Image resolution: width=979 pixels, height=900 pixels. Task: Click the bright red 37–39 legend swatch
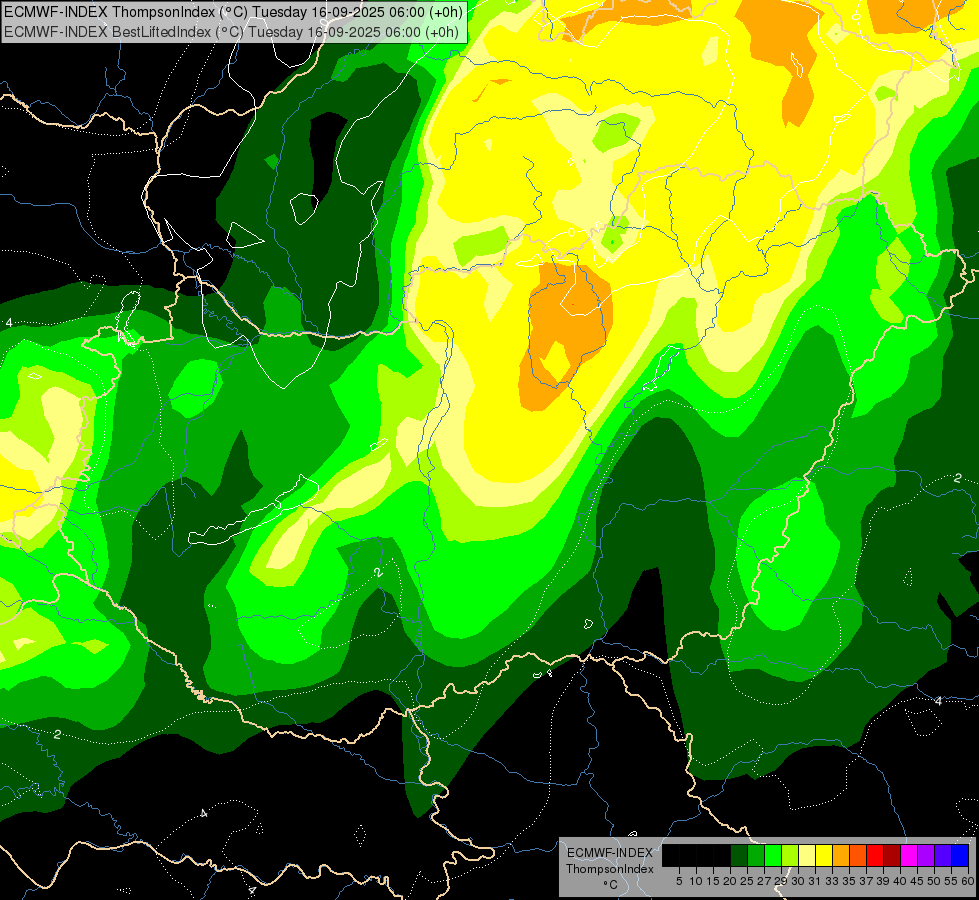(875, 855)
